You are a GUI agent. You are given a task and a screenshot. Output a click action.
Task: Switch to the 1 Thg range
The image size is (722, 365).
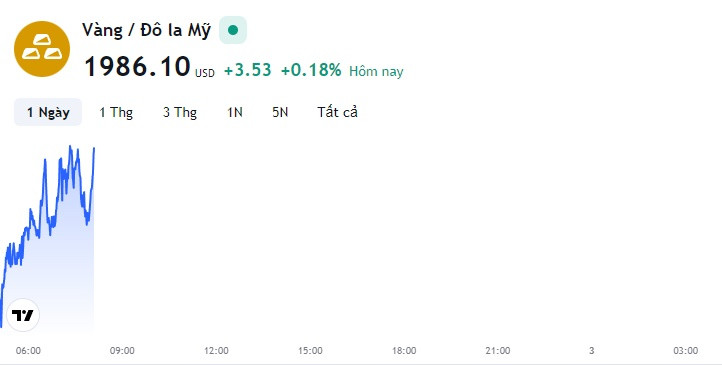116,112
